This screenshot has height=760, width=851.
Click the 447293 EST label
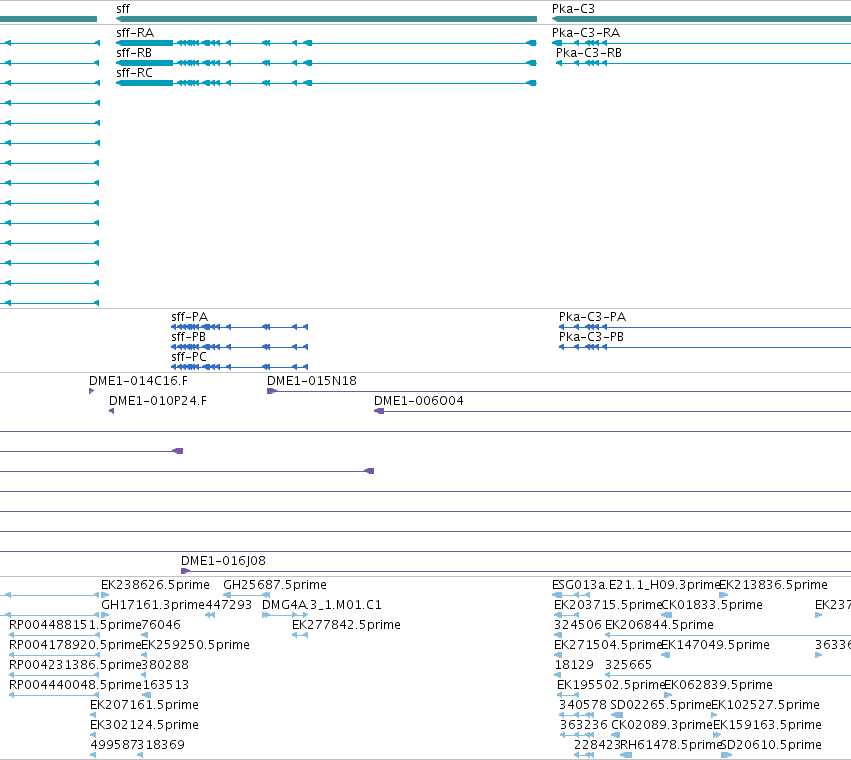228,605
